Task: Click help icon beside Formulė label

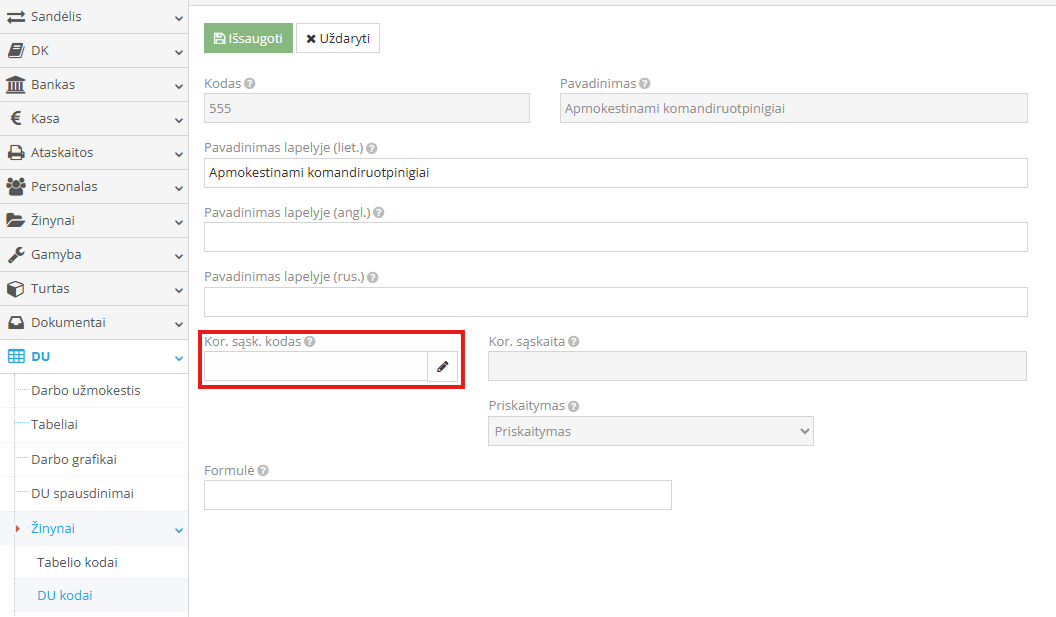Action: [x=263, y=470]
